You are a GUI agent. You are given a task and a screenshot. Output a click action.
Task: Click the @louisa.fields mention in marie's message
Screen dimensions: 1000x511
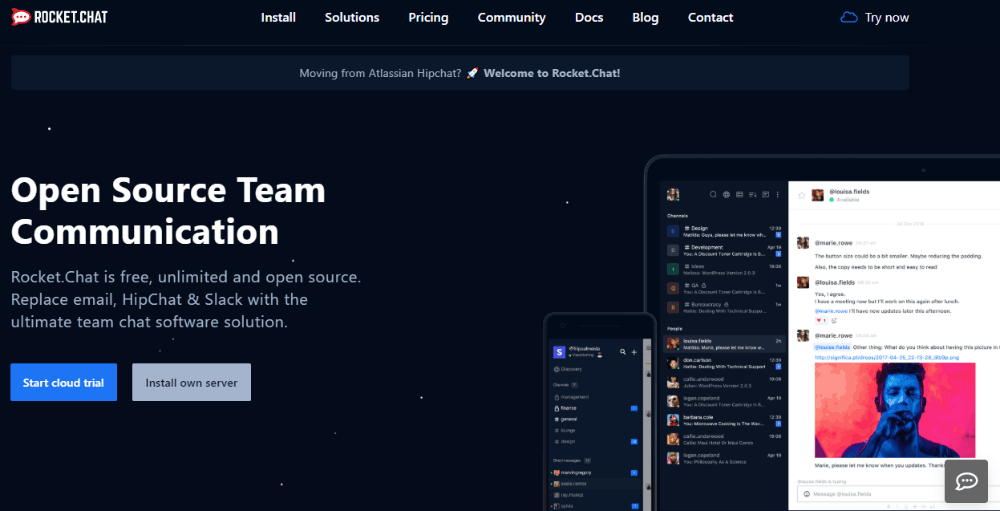coord(832,347)
